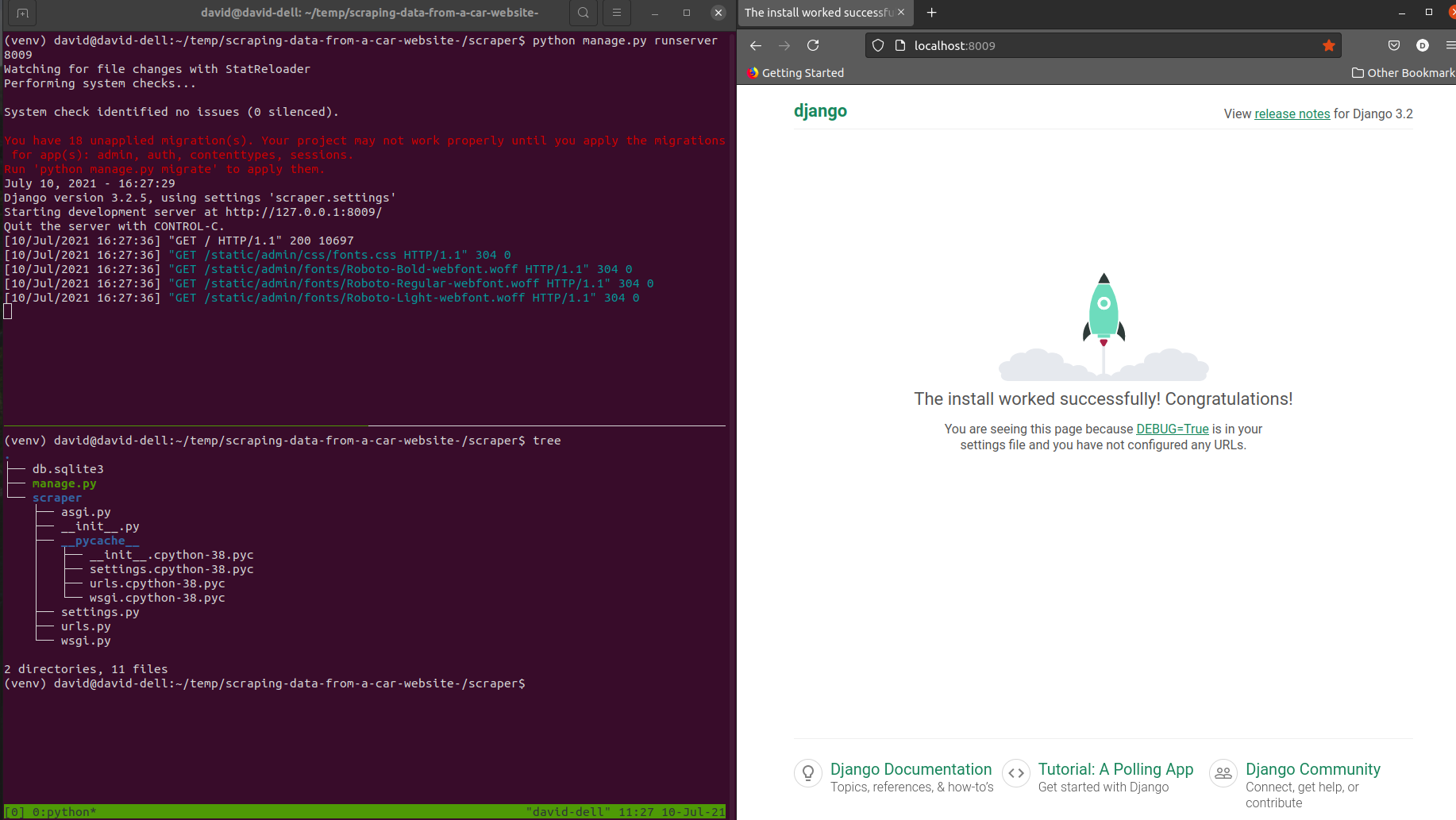1456x820 pixels.
Task: Reload the localhost:8009 page
Action: [813, 45]
